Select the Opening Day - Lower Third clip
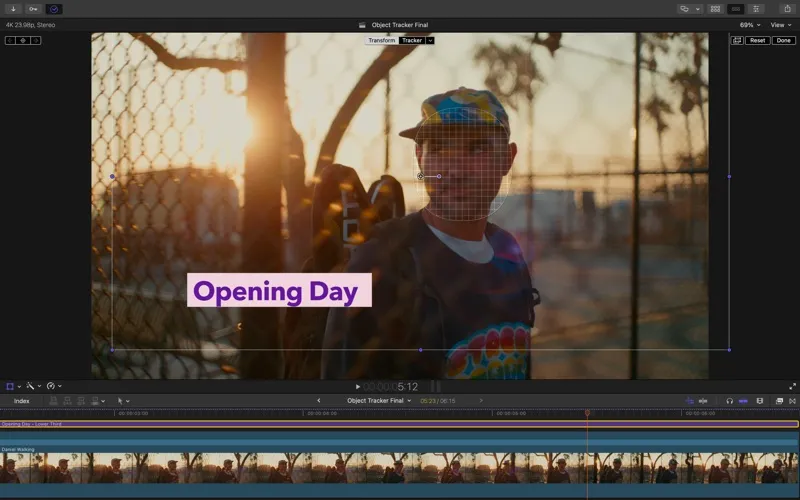Screen dimensions: 800x500 (399, 424)
